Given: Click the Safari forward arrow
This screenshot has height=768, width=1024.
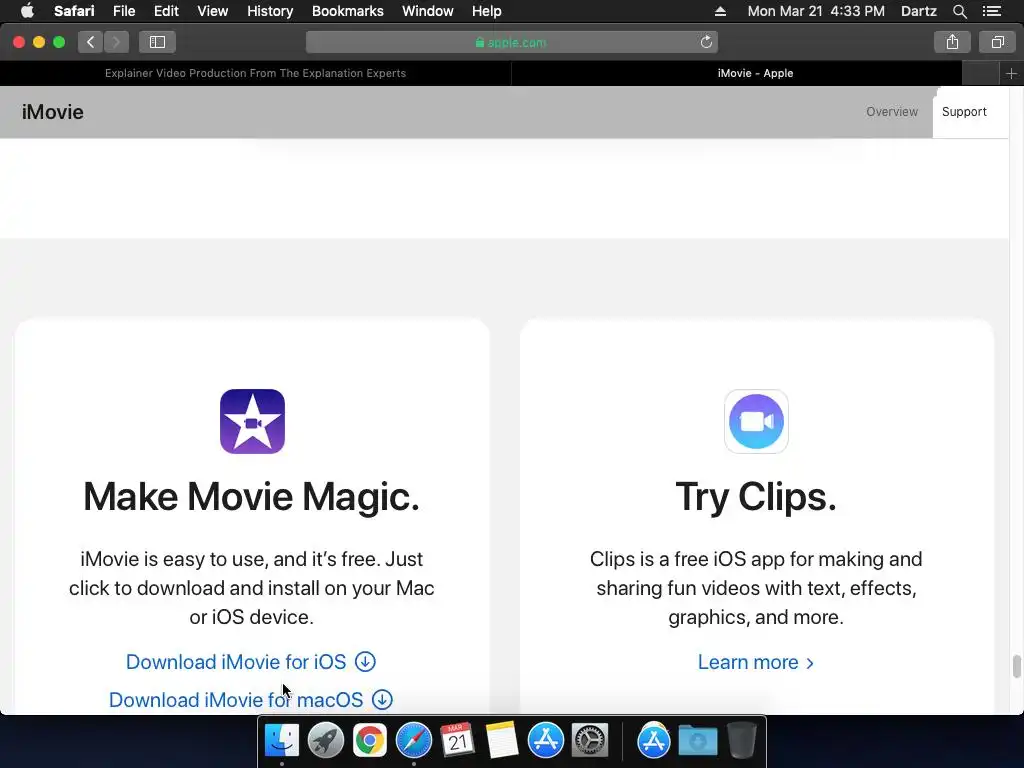Looking at the screenshot, I should click(x=116, y=42).
